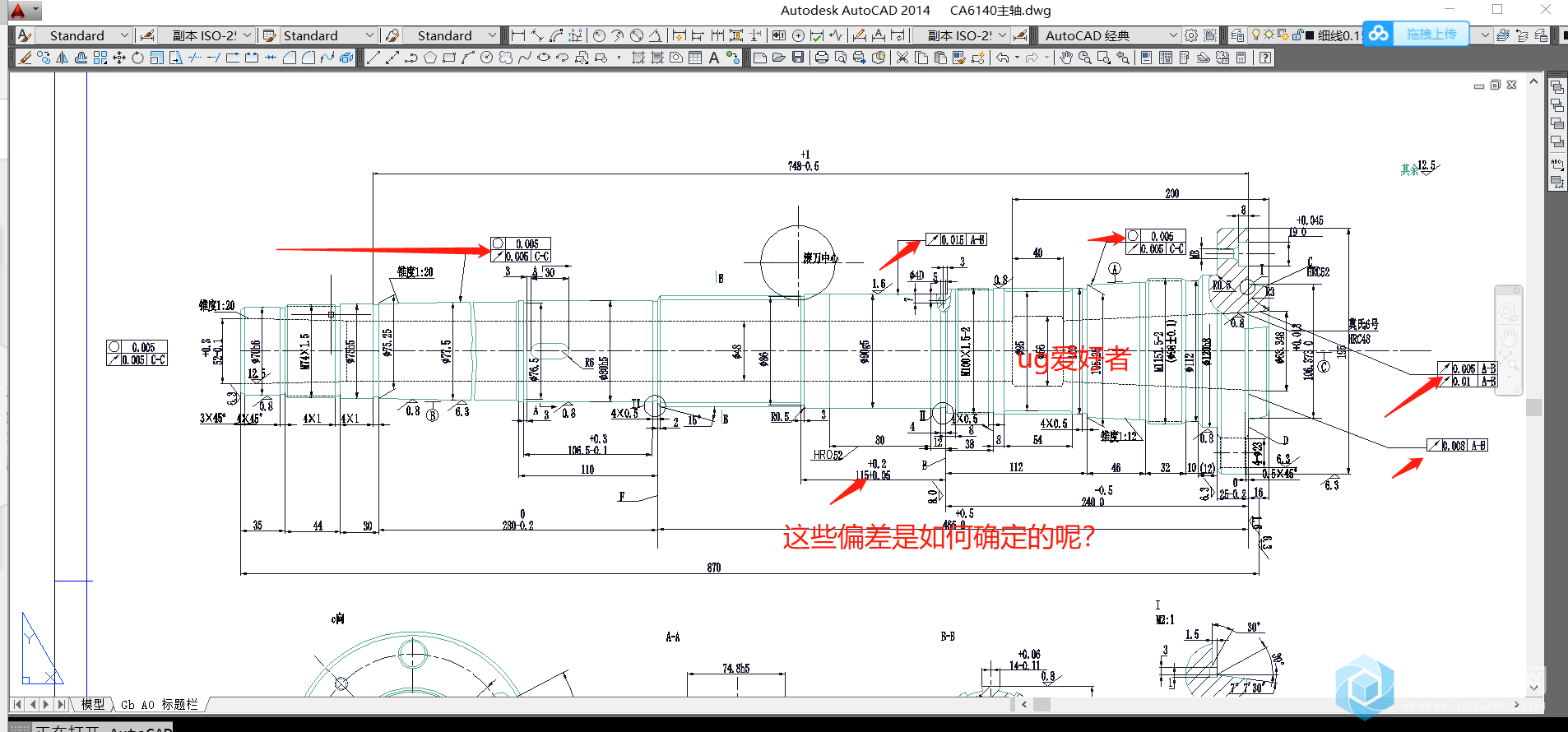
Task: Click the layer color black swatch
Action: tap(1310, 35)
